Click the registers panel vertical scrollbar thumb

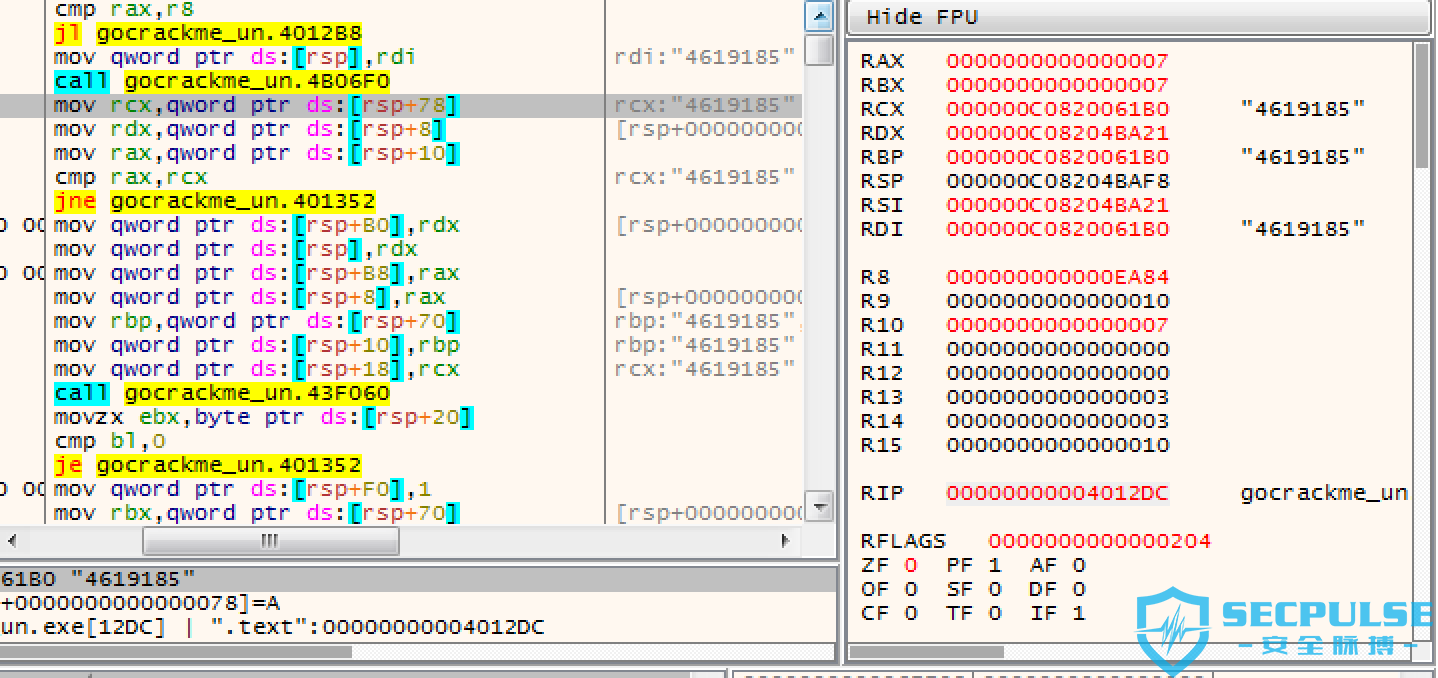click(1423, 105)
